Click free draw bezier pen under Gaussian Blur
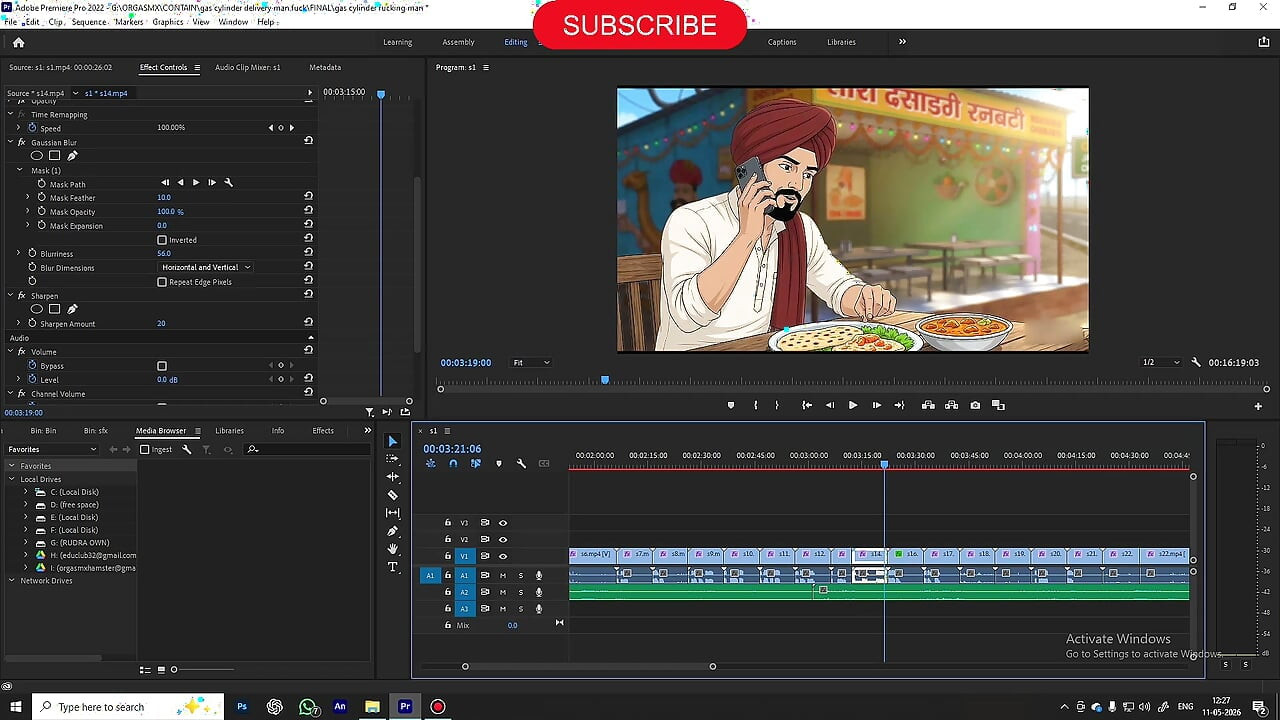1280x720 pixels. (72, 156)
